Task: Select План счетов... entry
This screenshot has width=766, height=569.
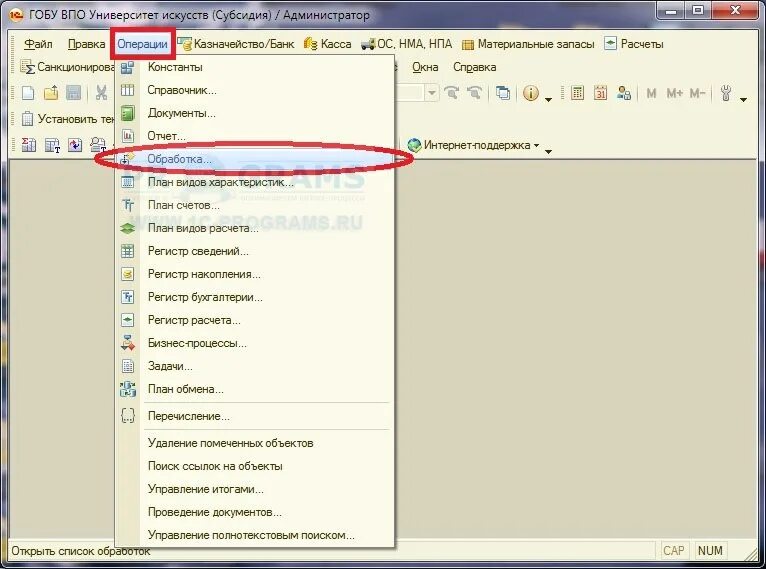Action: click(x=255, y=205)
